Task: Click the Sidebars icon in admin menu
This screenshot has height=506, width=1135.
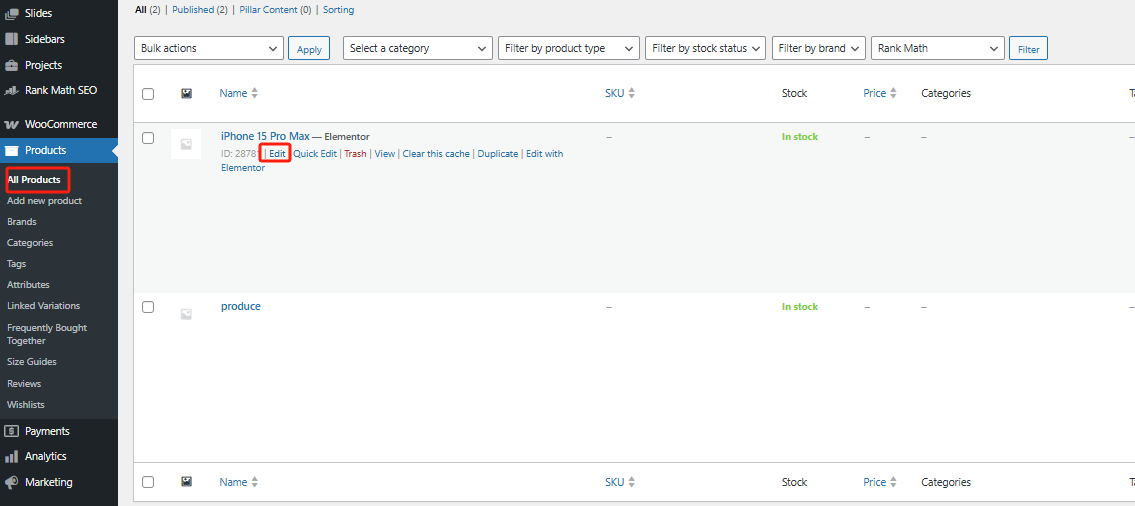Action: (x=12, y=40)
